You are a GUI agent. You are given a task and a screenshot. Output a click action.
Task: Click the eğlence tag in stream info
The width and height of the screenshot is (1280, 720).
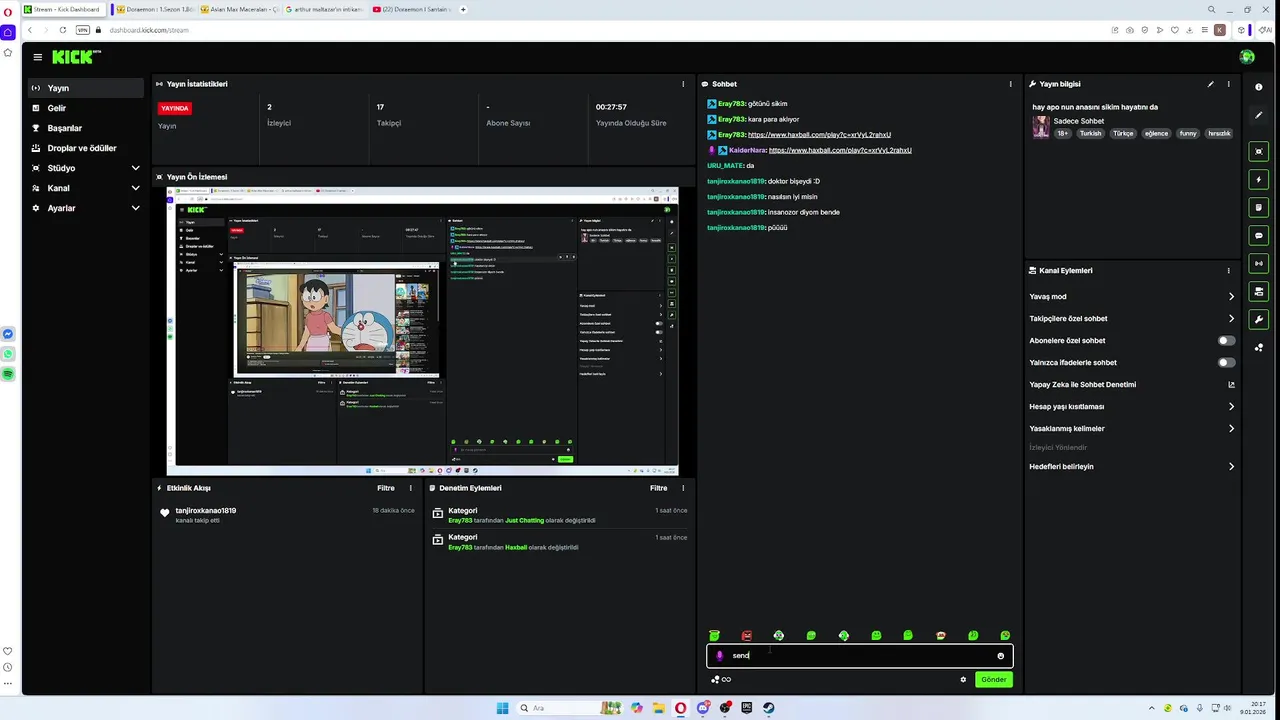coord(1156,133)
